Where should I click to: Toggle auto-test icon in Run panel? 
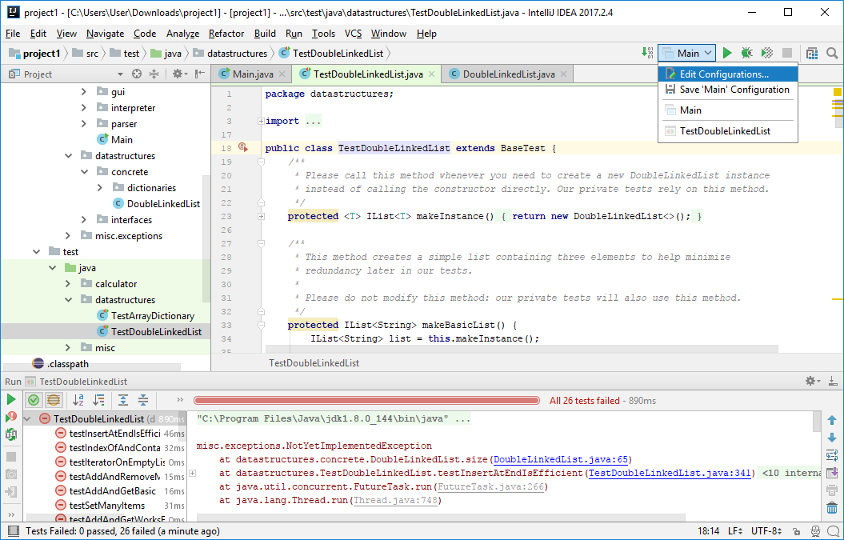pos(11,434)
